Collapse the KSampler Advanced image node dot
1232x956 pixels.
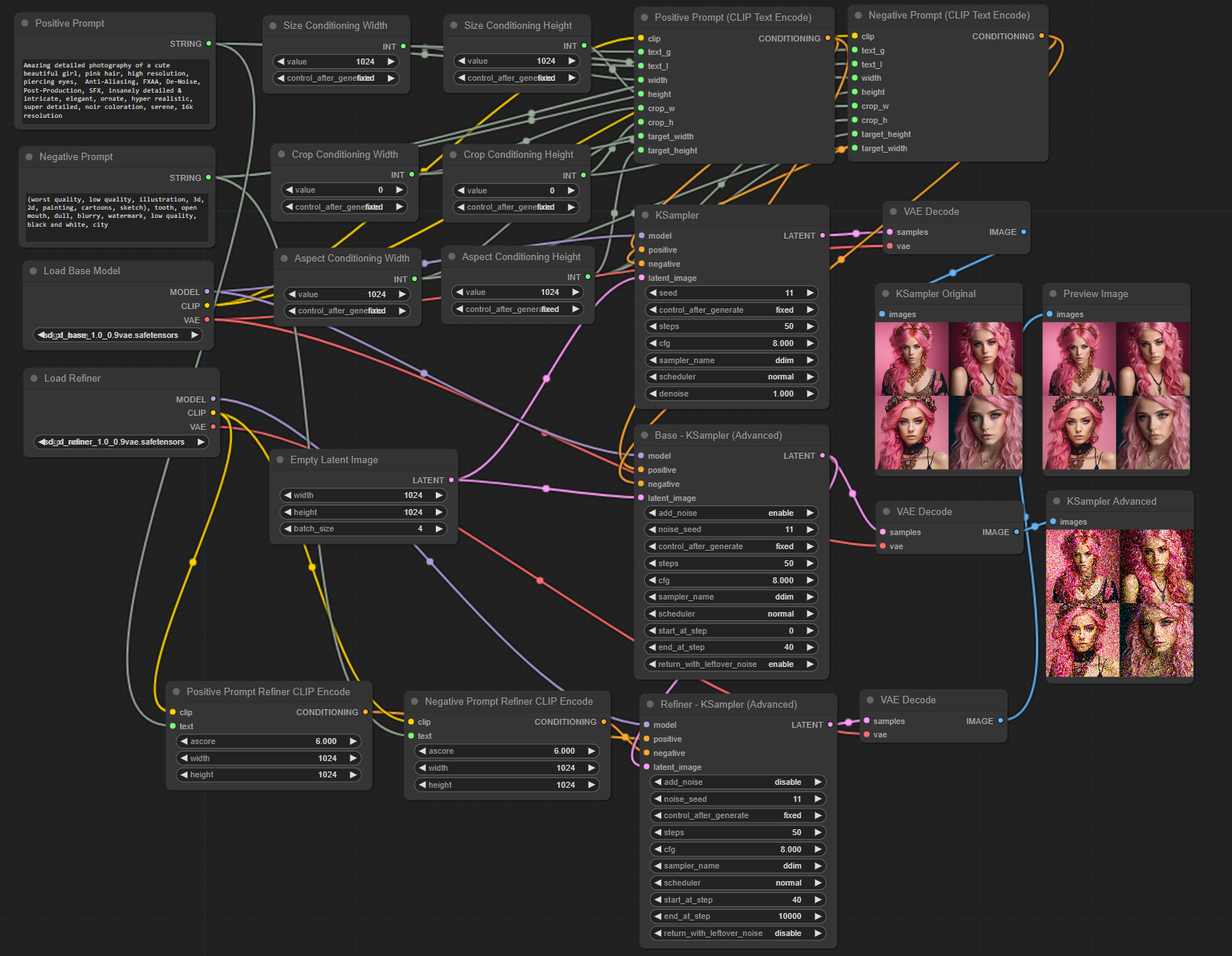[1057, 501]
